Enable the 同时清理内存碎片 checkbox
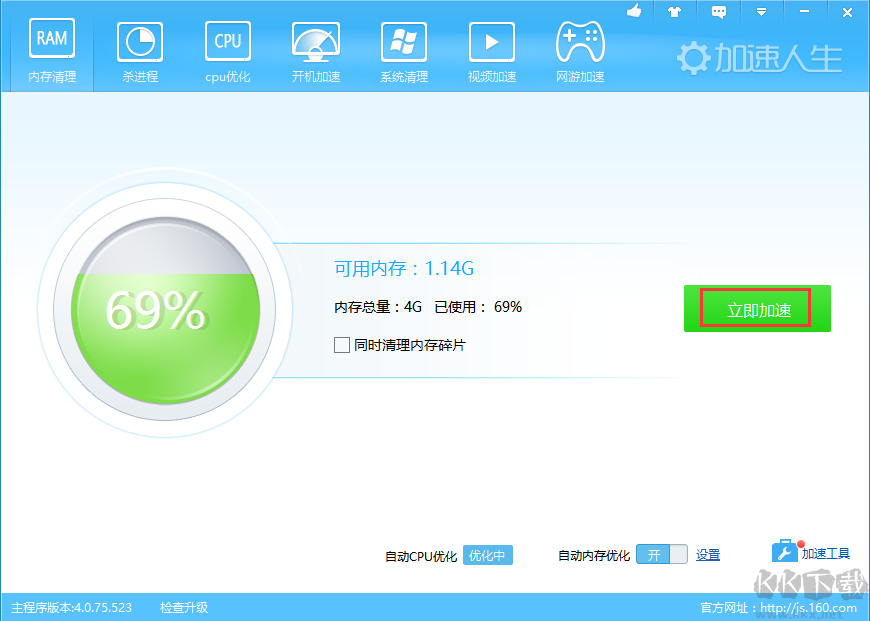The image size is (870, 621). [x=340, y=345]
